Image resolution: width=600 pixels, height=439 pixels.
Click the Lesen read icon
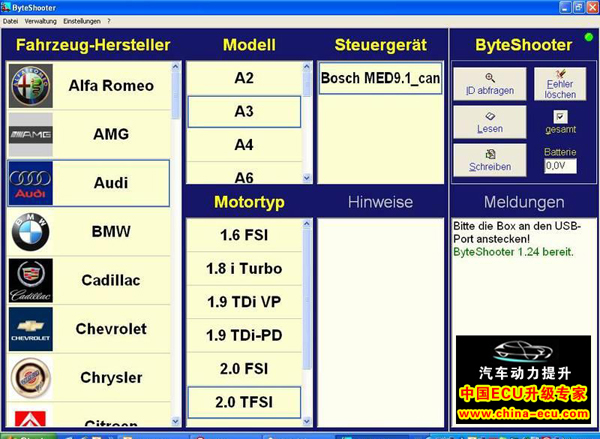(490, 116)
